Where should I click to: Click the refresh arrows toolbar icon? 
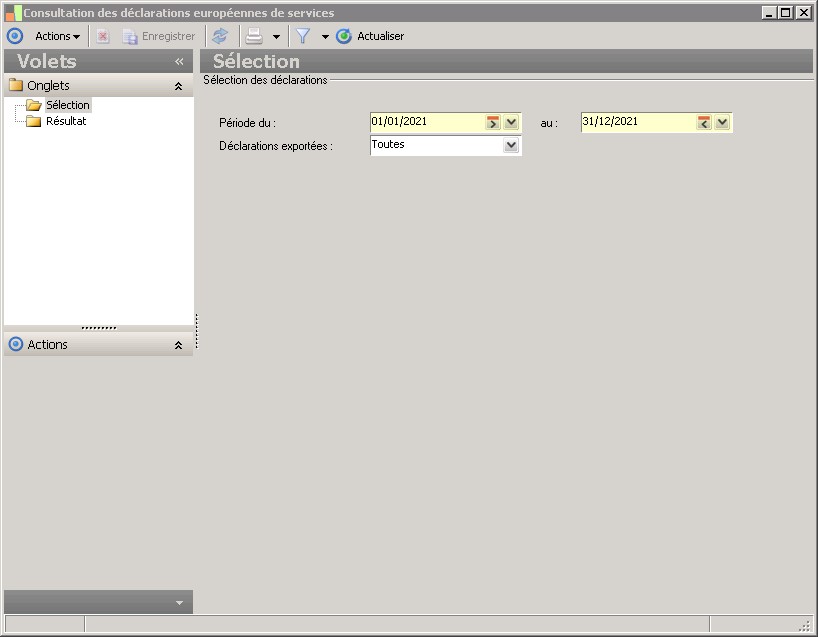tap(220, 36)
